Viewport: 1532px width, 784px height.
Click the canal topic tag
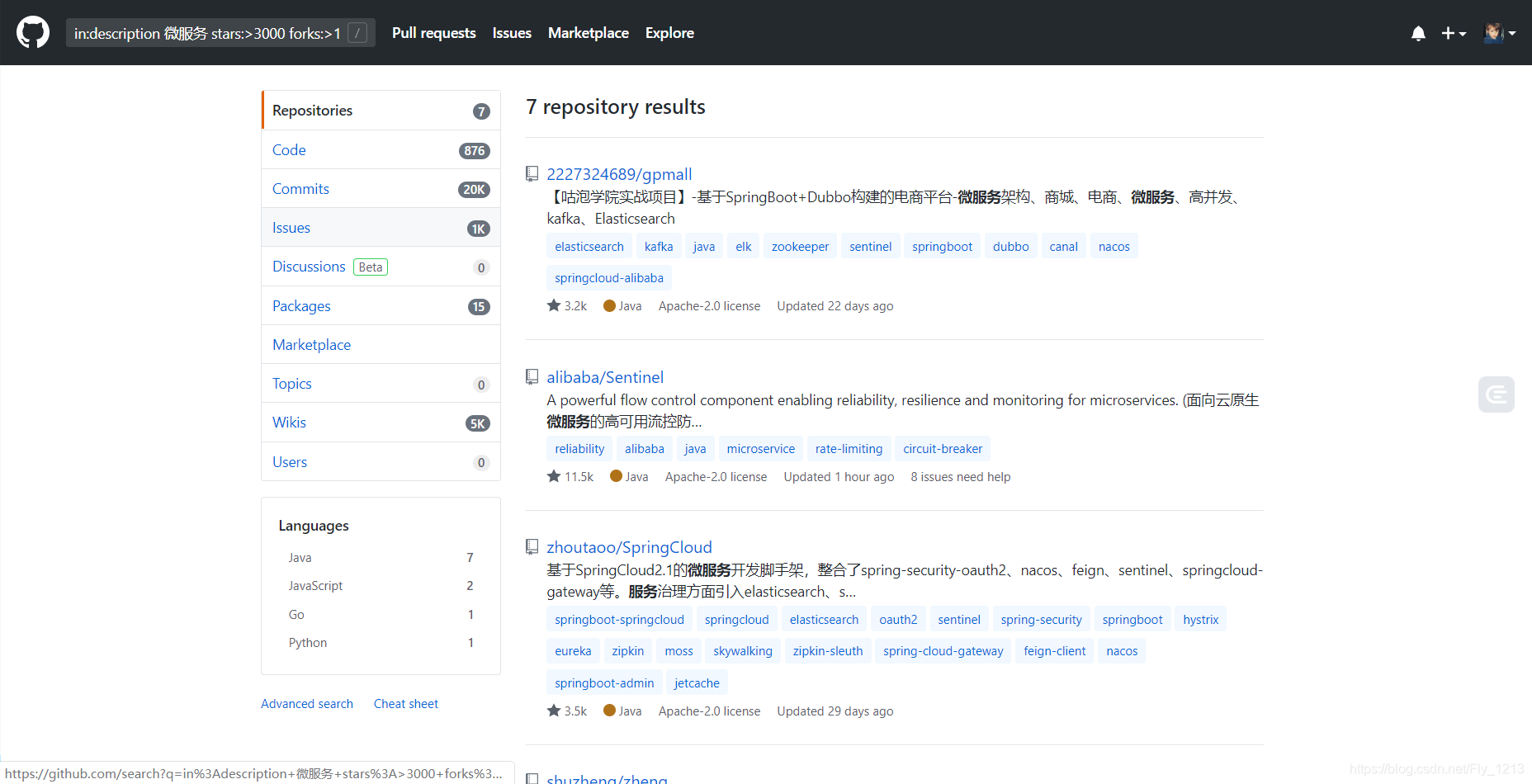[x=1063, y=247]
